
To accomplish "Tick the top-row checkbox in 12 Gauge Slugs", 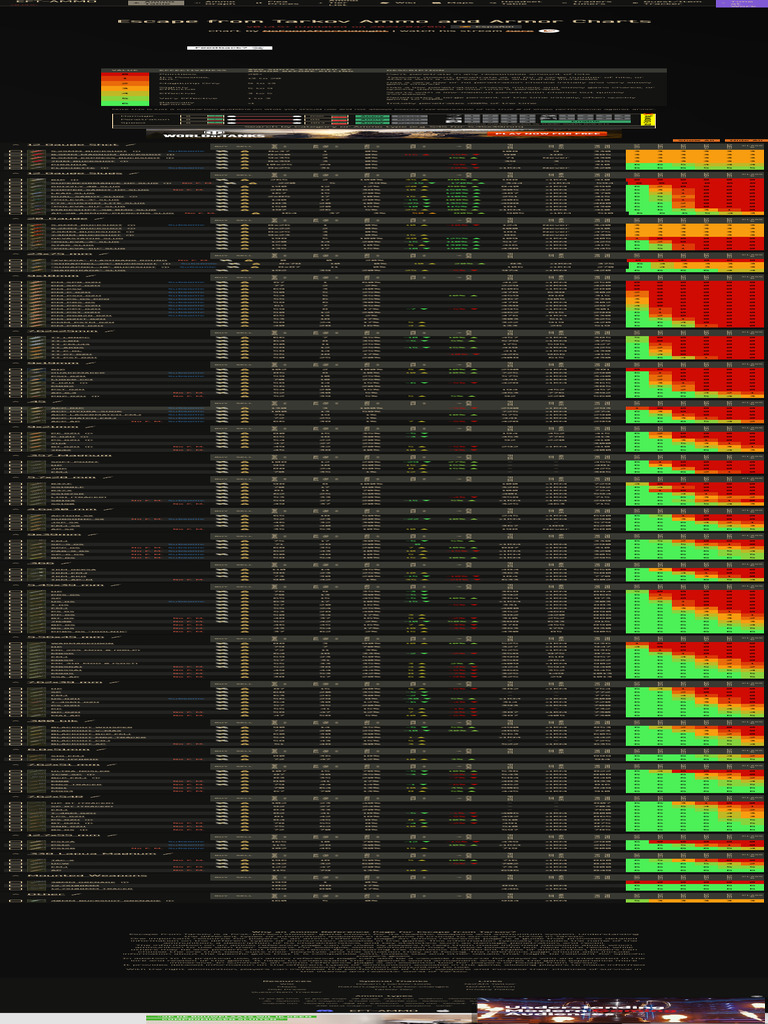I will tap(15, 181).
